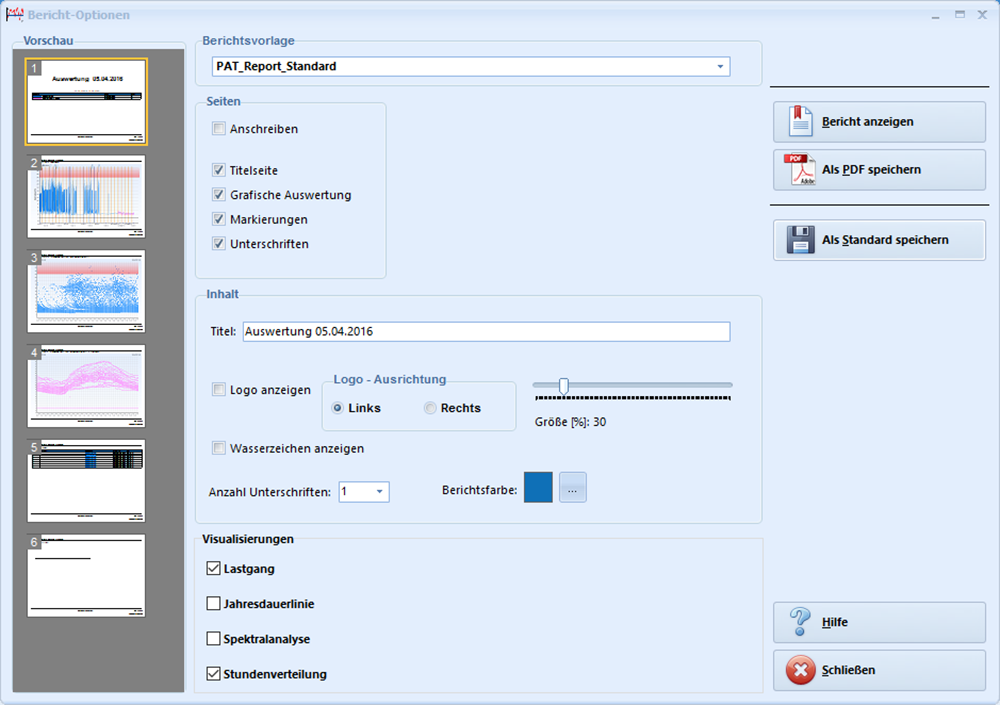Click the blue Berichtsfarbe color swatch
1000x705 pixels.
pyautogui.click(x=538, y=488)
